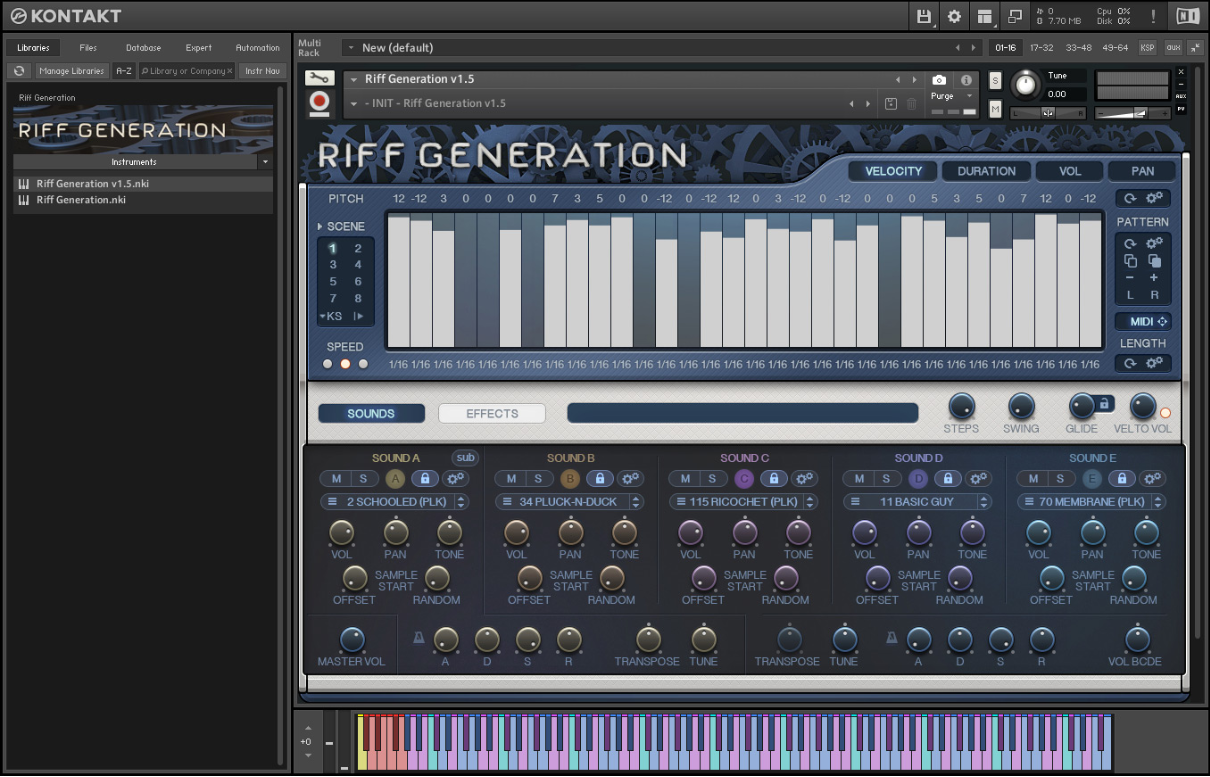This screenshot has width=1210, height=777.
Task: Click the SOUNDS page button
Action: (x=371, y=413)
